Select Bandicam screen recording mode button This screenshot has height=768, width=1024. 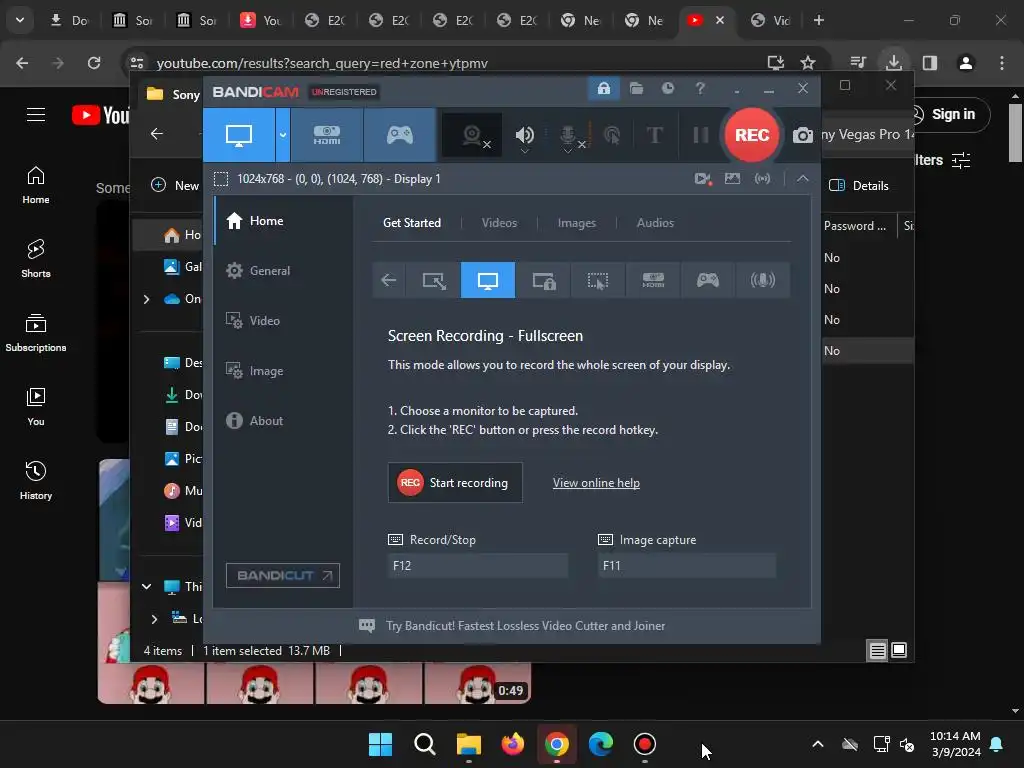tap(239, 135)
